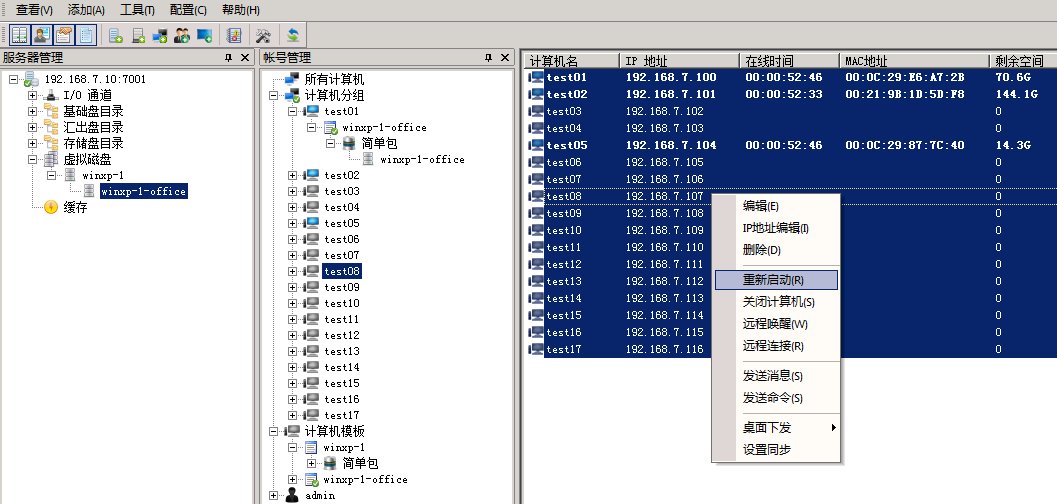Image resolution: width=1057 pixels, height=504 pixels.
Task: Click the add users toolbar icon
Action: pos(182,35)
